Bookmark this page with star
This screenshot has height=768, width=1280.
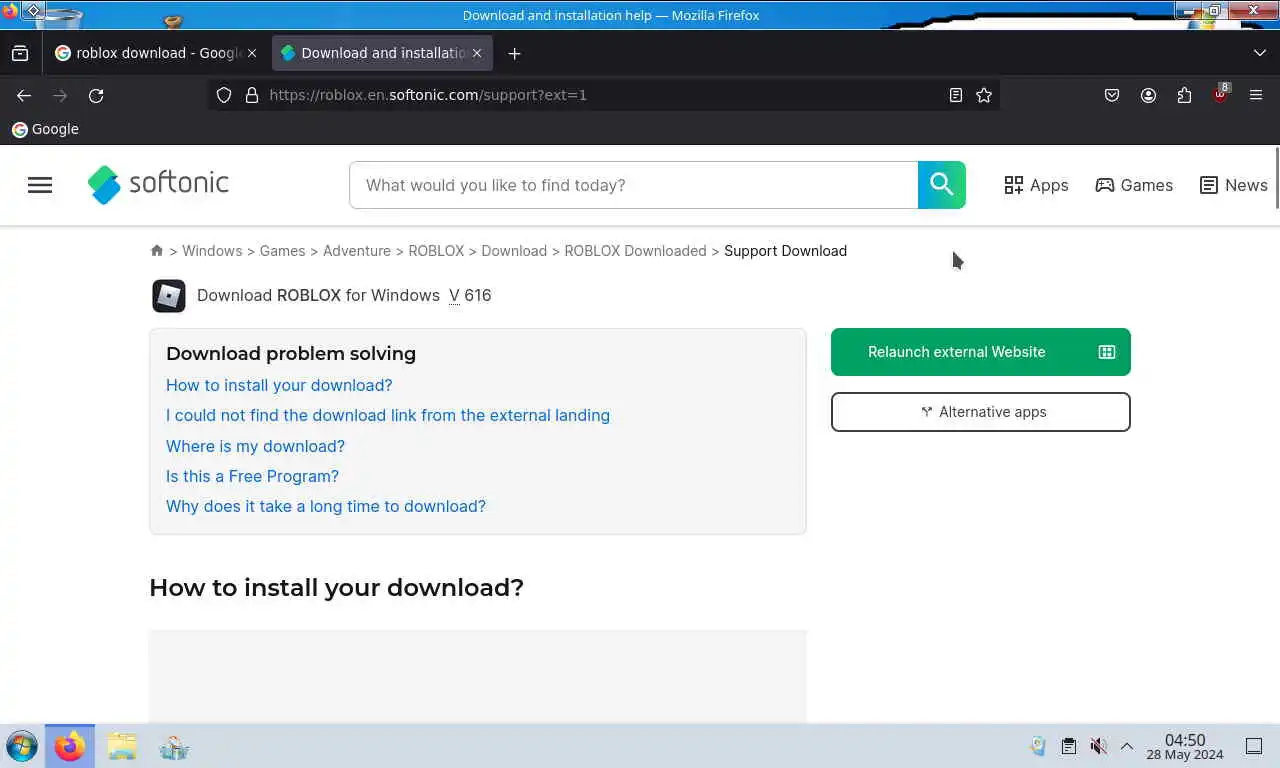pos(984,95)
